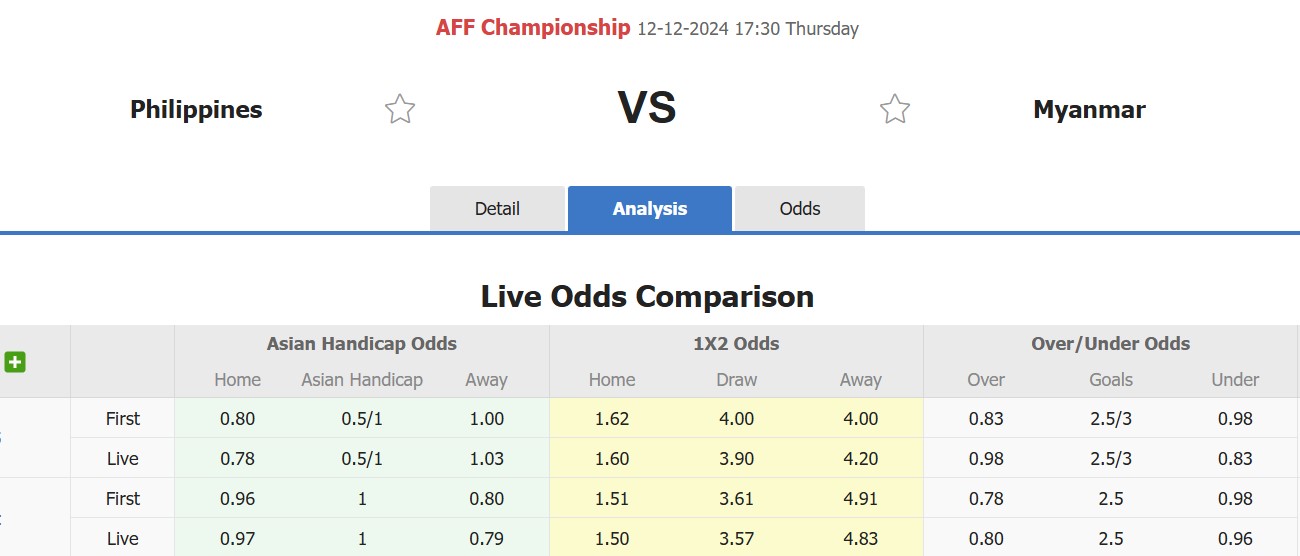Image resolution: width=1300 pixels, height=556 pixels.
Task: Favorite Myanmar using the star icon
Action: click(895, 109)
